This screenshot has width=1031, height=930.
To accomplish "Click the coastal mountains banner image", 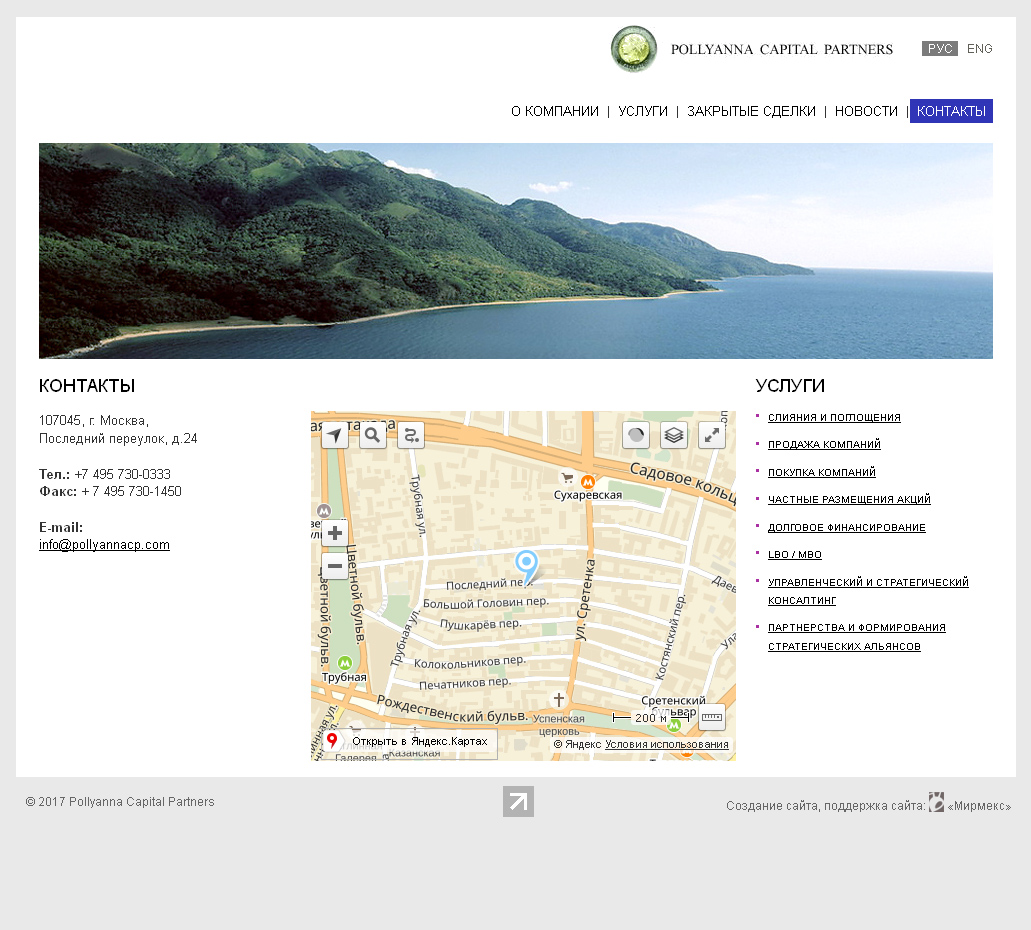I will [x=516, y=251].
